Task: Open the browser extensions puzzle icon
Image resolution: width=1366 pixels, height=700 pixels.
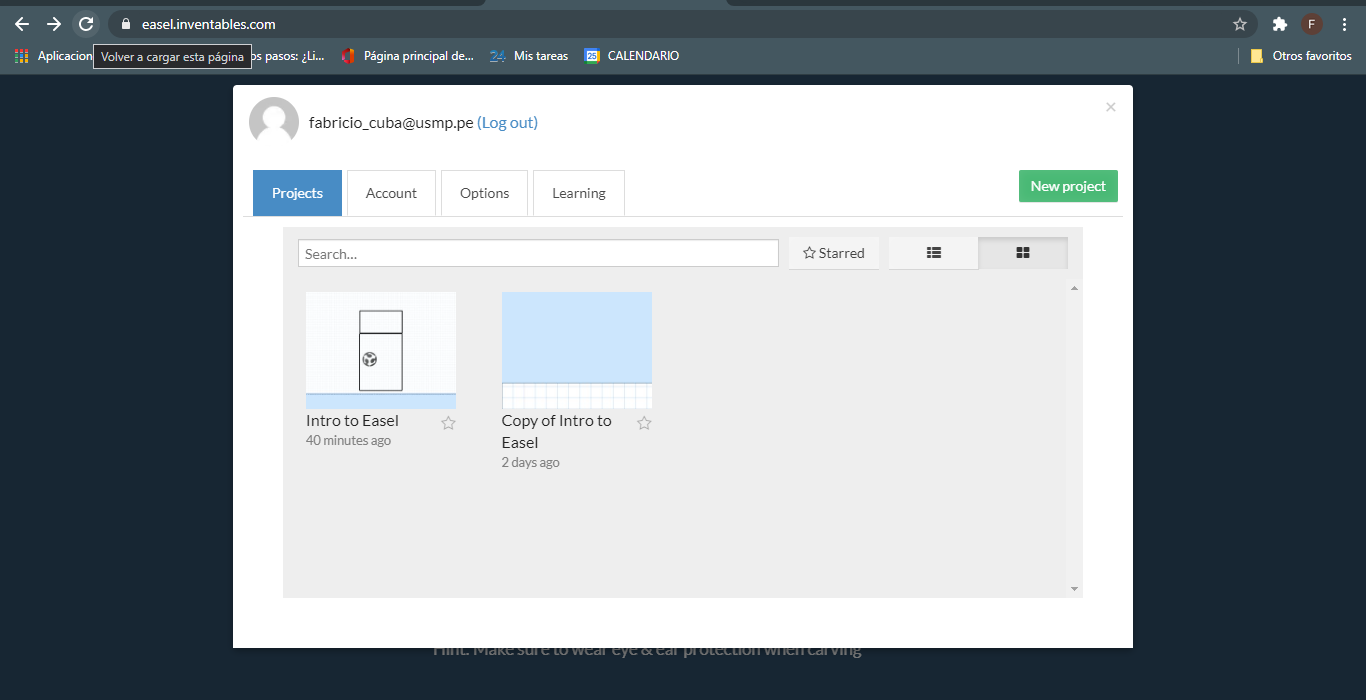Action: pyautogui.click(x=1279, y=24)
